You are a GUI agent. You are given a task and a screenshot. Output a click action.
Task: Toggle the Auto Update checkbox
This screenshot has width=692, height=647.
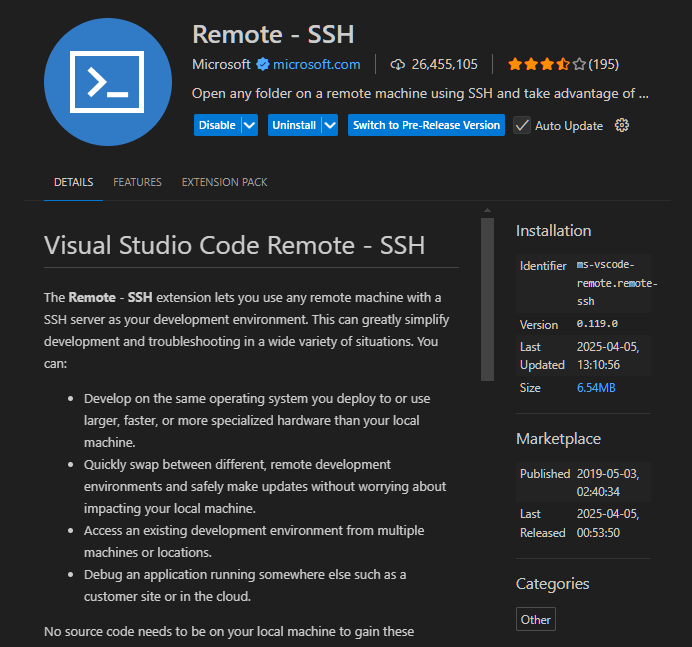pyautogui.click(x=522, y=125)
